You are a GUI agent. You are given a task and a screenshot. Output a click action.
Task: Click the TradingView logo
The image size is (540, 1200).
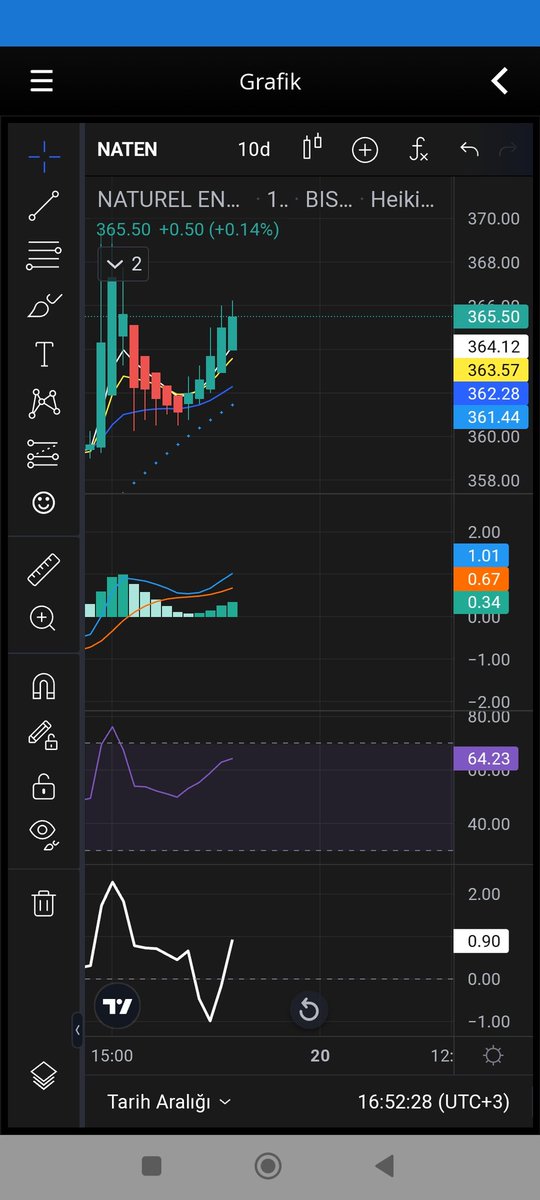[118, 1007]
